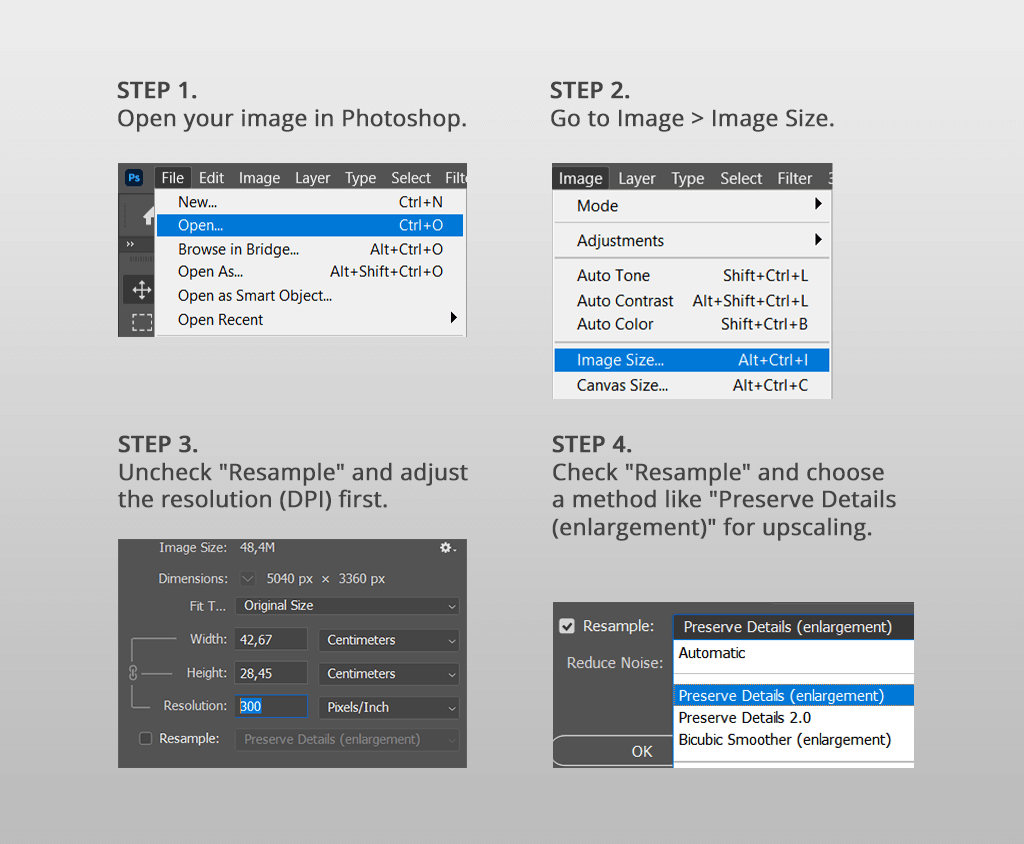
Task: Open the Type menu in Step 2 menu bar
Action: tap(688, 178)
